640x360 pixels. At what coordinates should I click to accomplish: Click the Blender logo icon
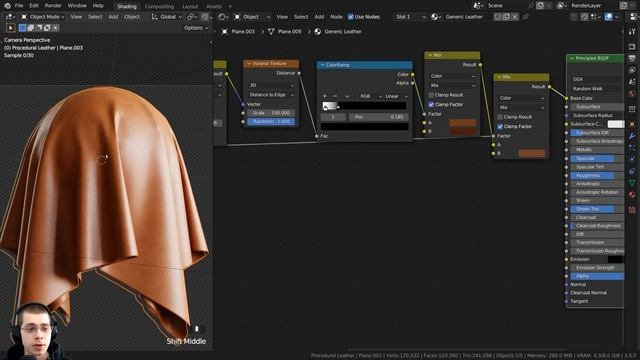pyautogui.click(x=7, y=6)
